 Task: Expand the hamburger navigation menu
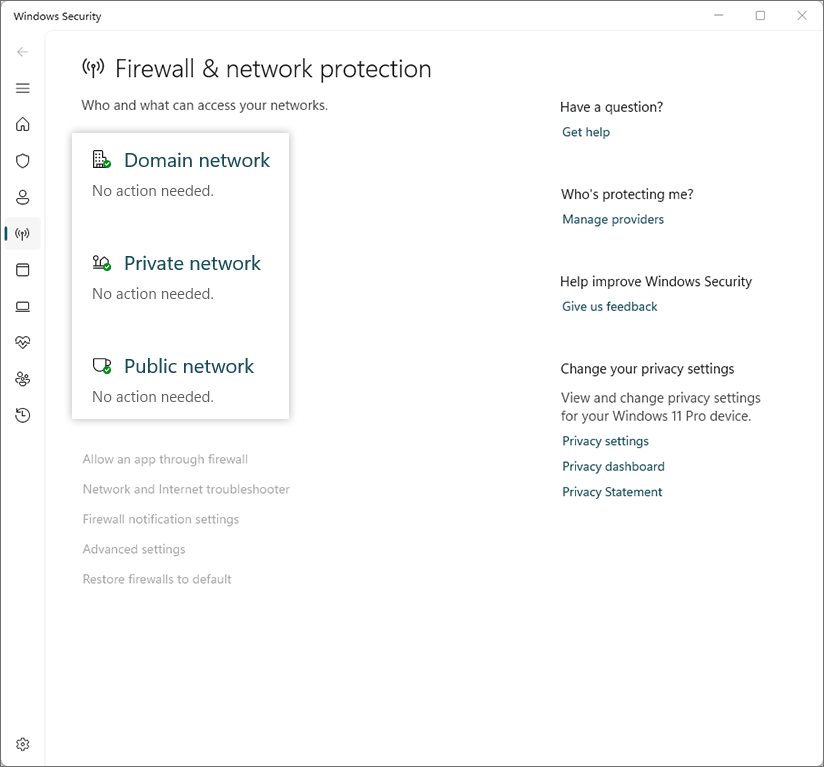coord(23,88)
